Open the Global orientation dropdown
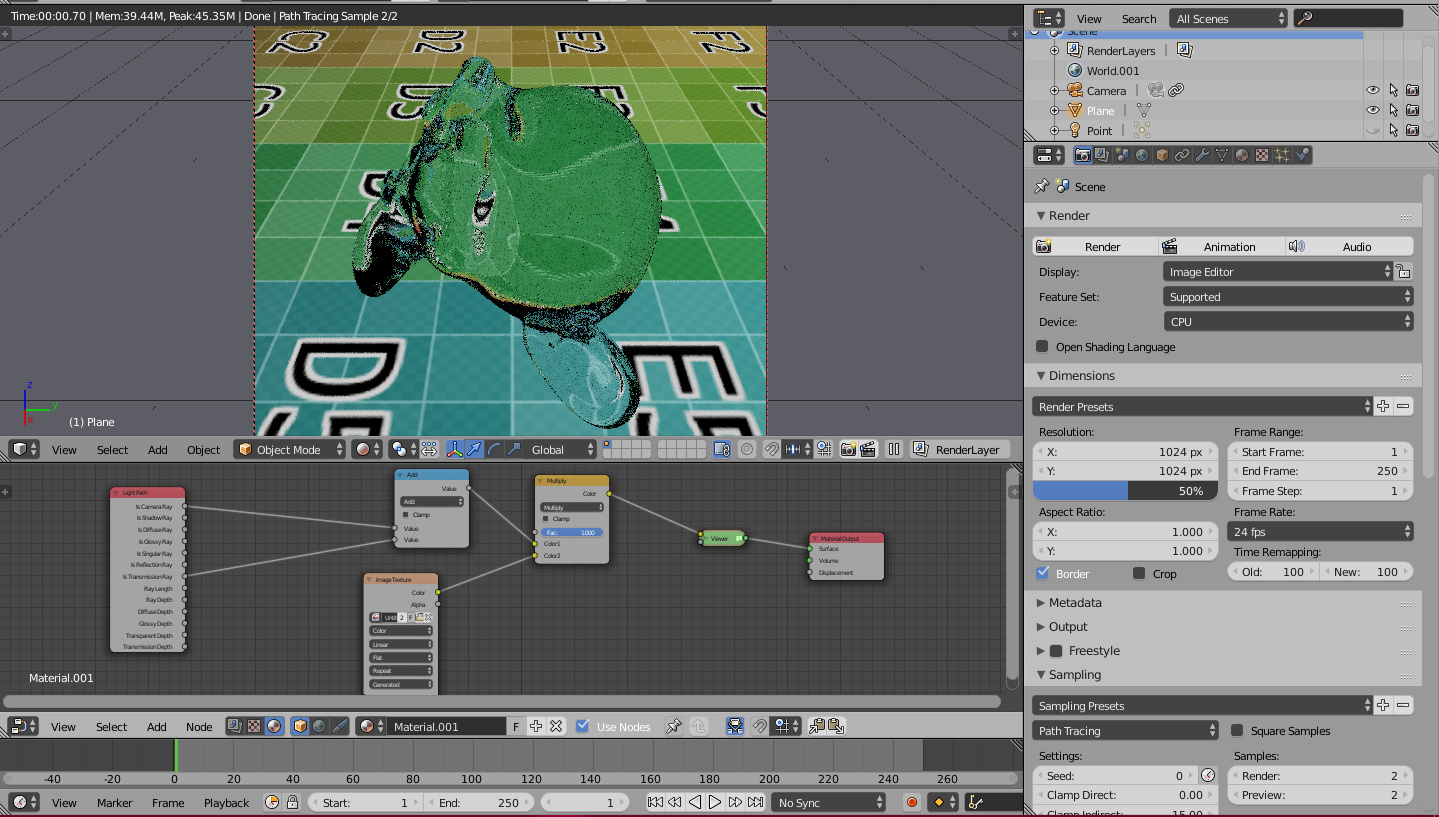Viewport: 1439px width, 817px height. click(x=562, y=449)
